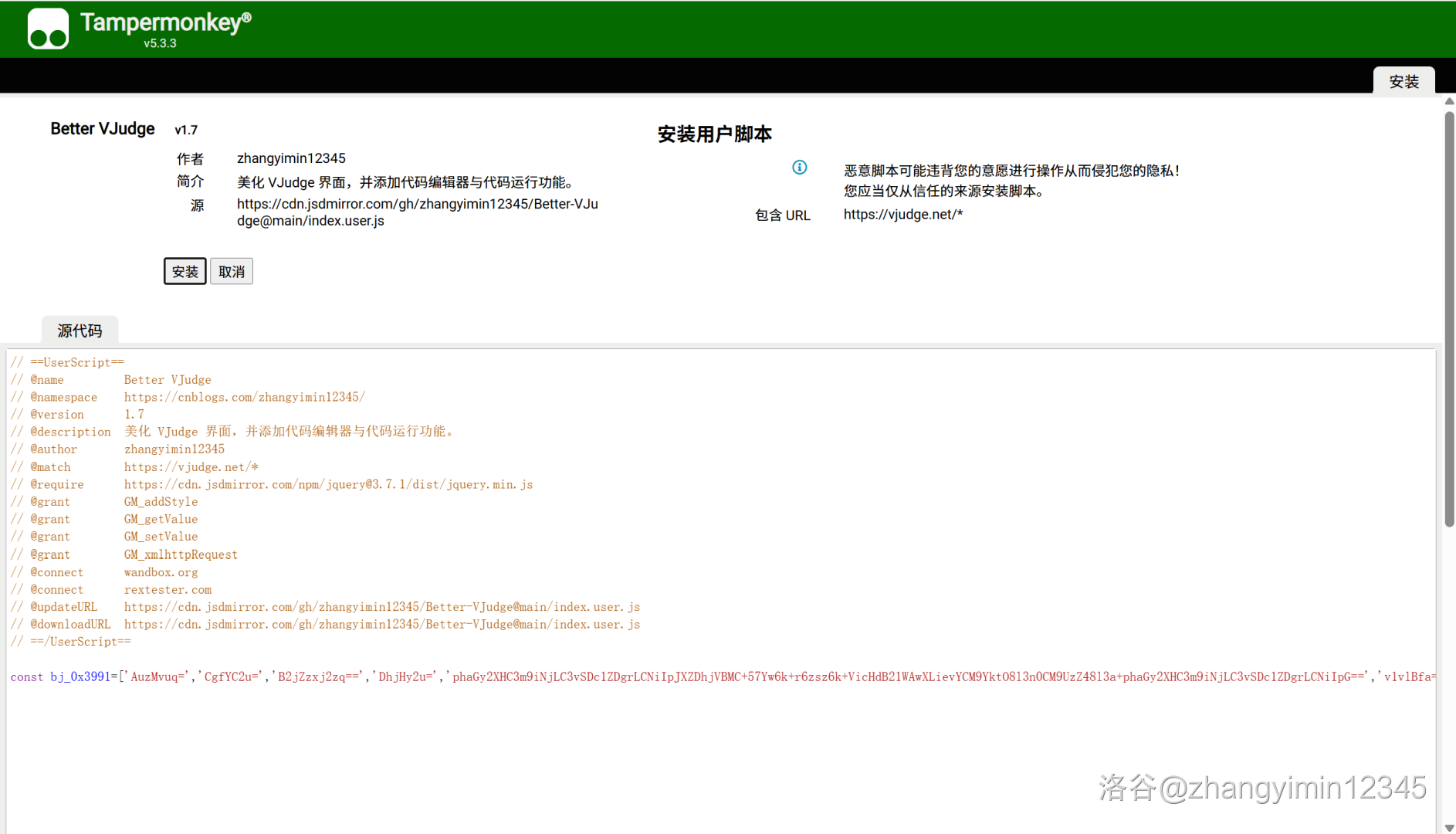The height and width of the screenshot is (834, 1456).
Task: Click the author name zhangyimin12345 in the details
Action: pos(291,158)
